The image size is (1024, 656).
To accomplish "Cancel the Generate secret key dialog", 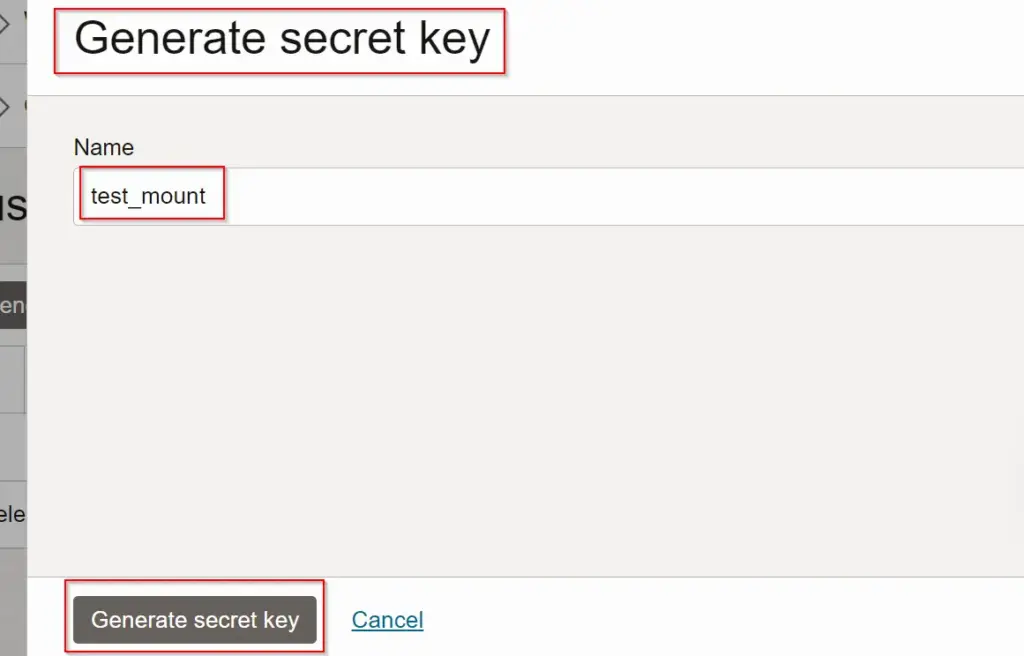I will coord(387,620).
